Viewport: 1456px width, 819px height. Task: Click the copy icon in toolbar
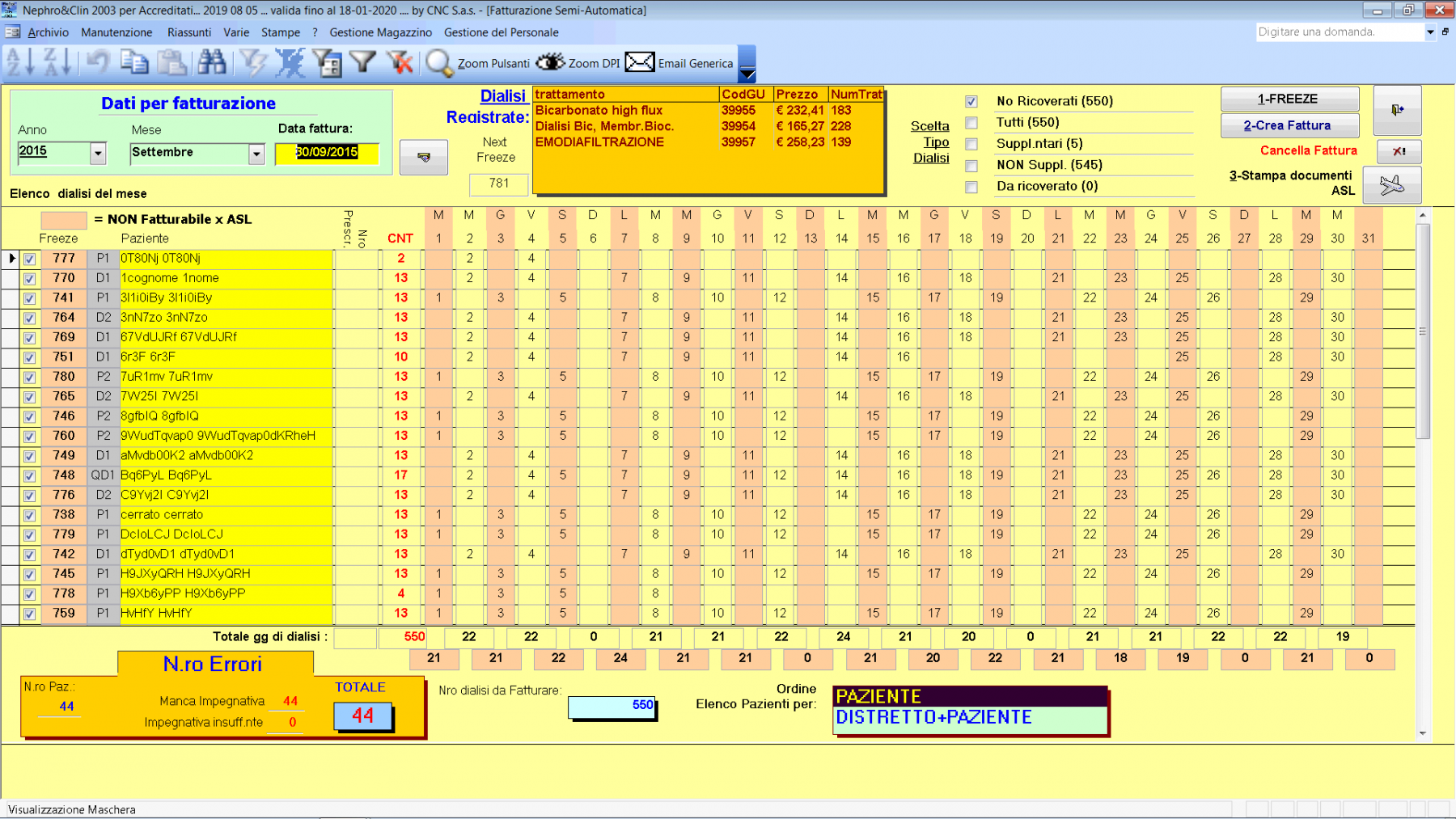point(134,62)
